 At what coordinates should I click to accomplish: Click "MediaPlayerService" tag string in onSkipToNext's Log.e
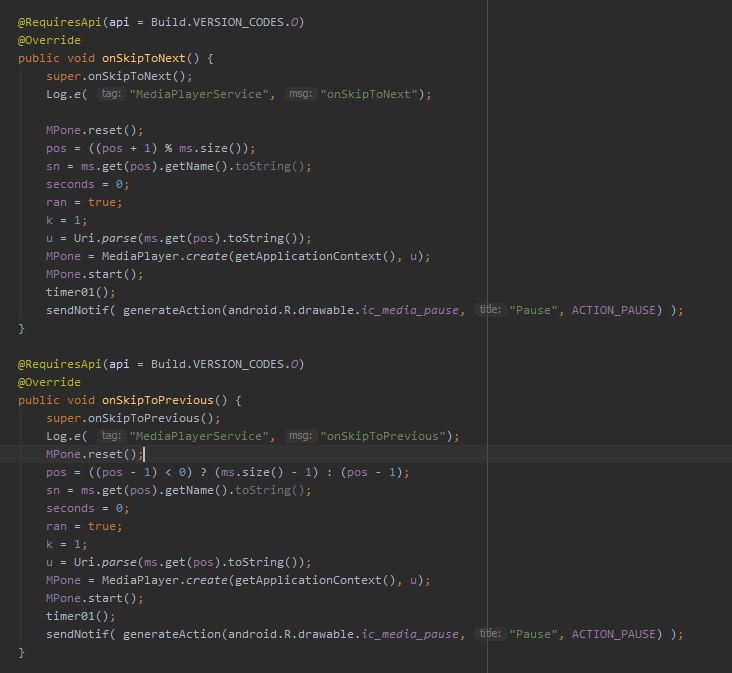point(199,94)
